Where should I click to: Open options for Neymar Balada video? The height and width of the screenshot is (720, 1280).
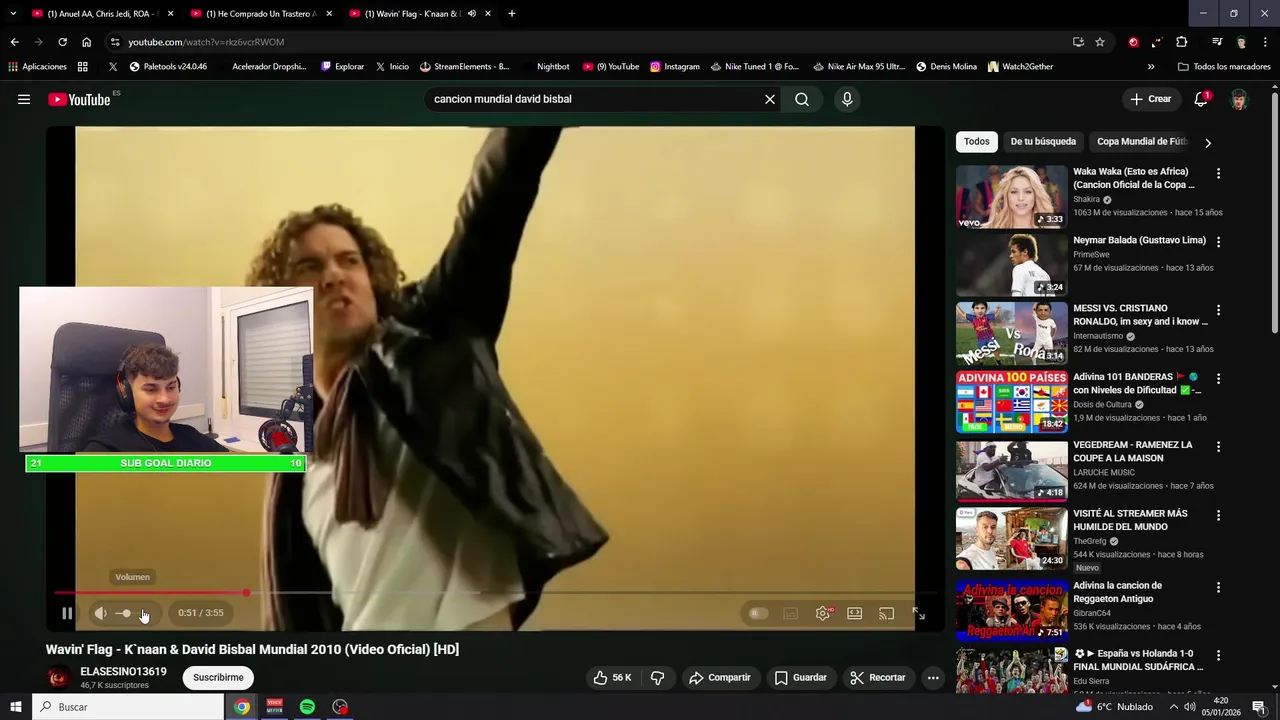(1218, 242)
